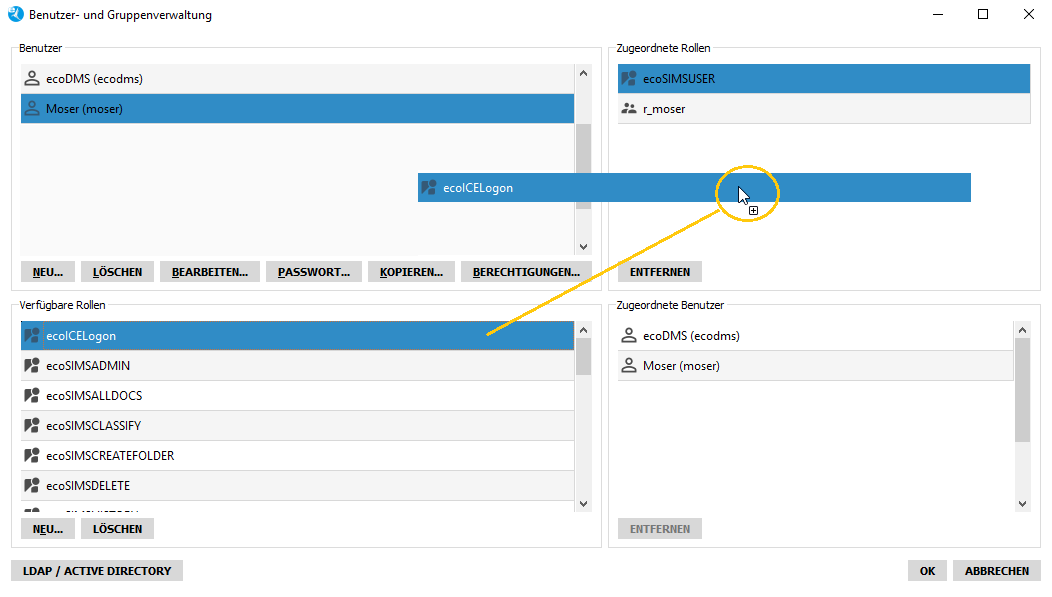Click the user icon beside ecoDMS in Benutzer list
Screen dimensions: 1052x597
coord(32,78)
